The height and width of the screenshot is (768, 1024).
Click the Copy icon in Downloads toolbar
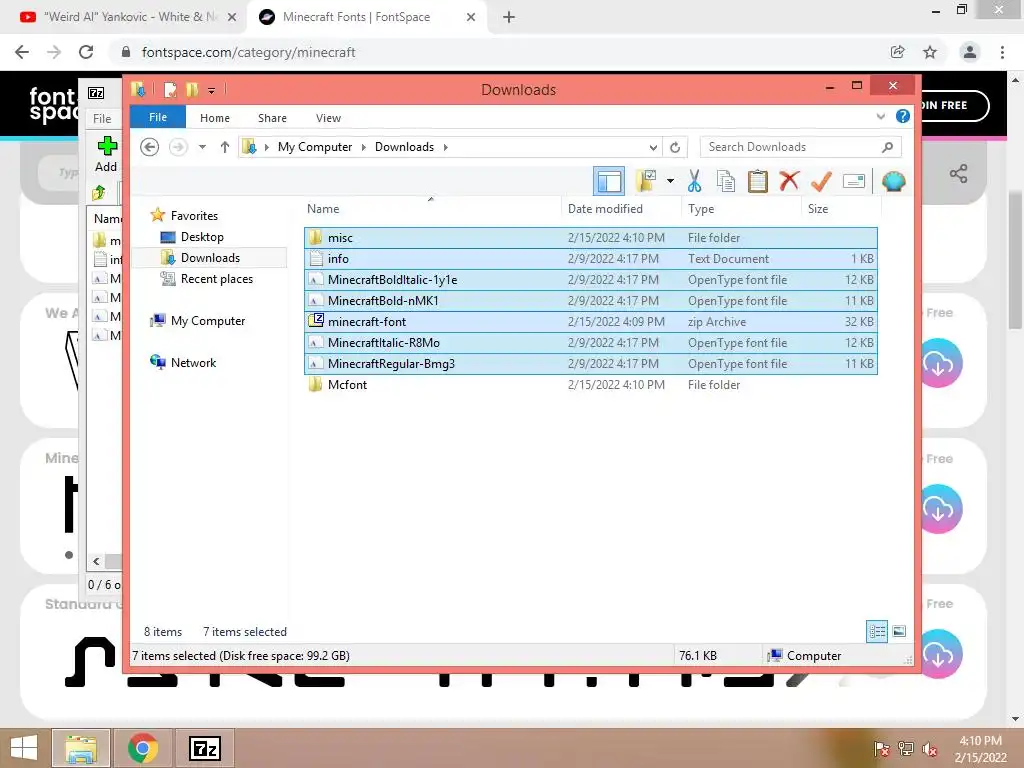(x=726, y=181)
